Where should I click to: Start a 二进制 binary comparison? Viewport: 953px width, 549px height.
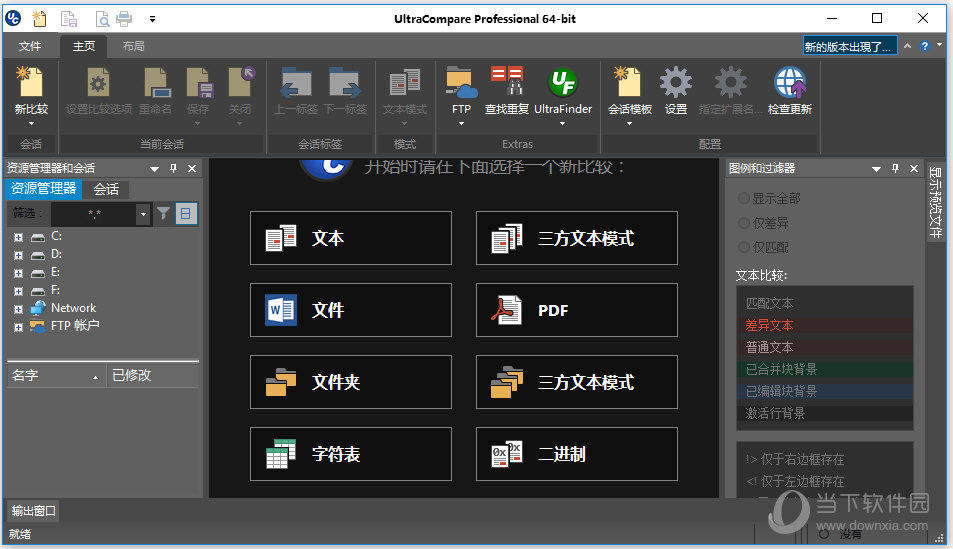577,454
